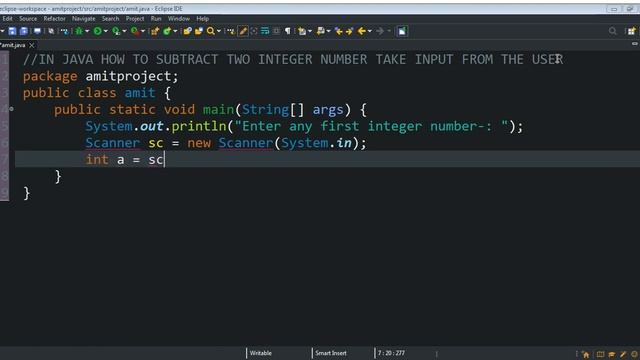Click the home icon in status bar
The height and width of the screenshot is (360, 640).
point(586,354)
